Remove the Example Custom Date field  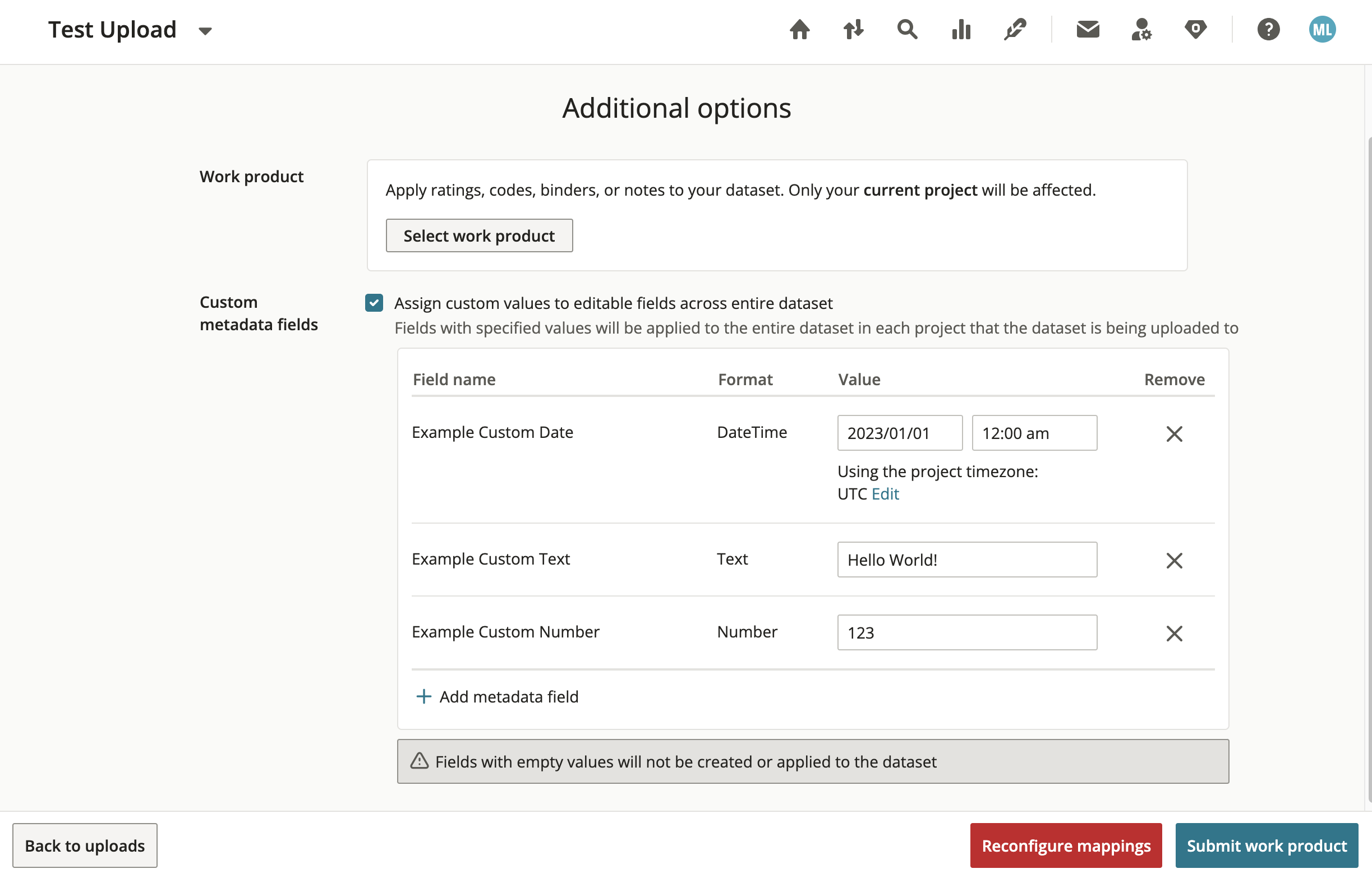1173,434
